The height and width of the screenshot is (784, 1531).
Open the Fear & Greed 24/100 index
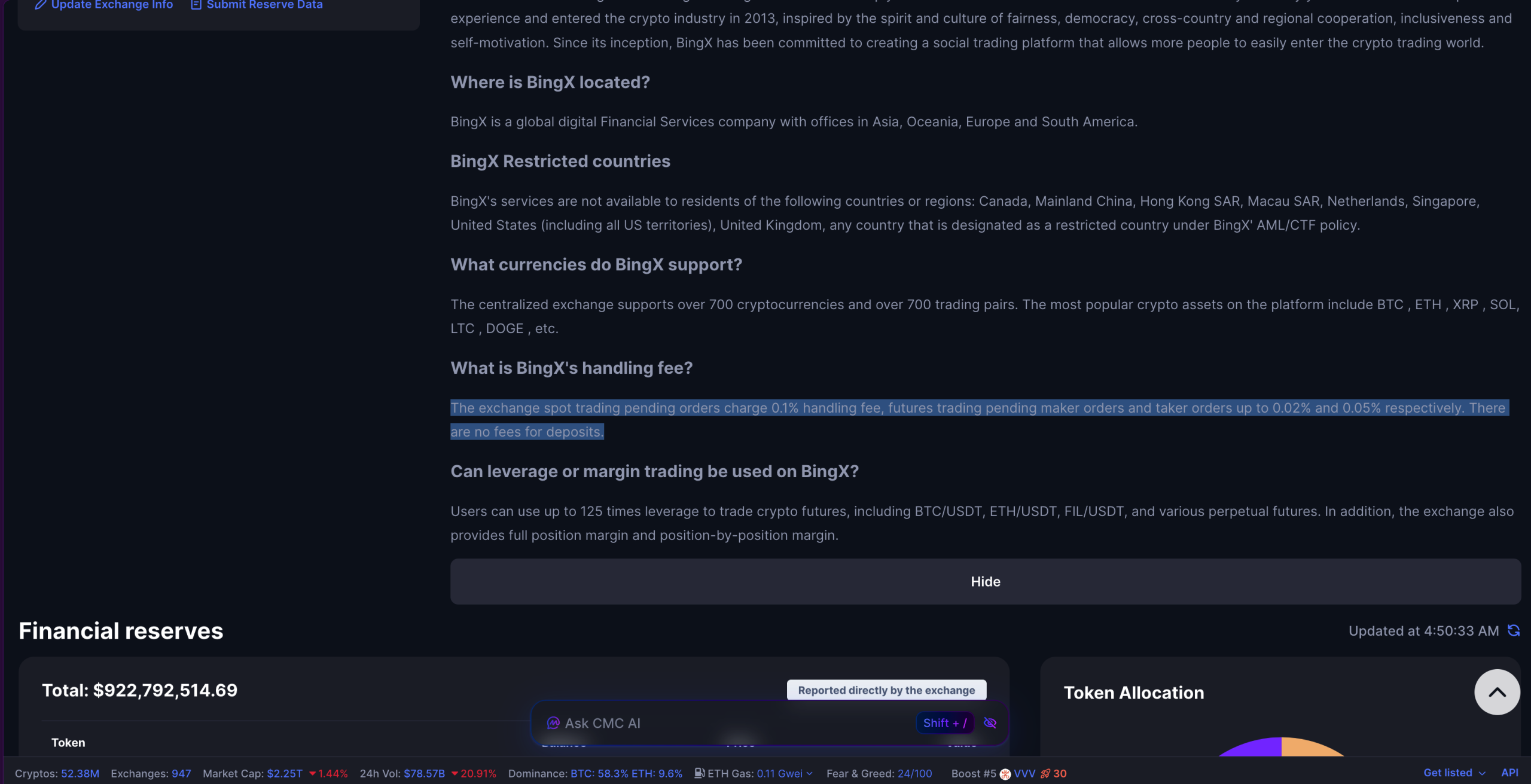pyautogui.click(x=914, y=773)
